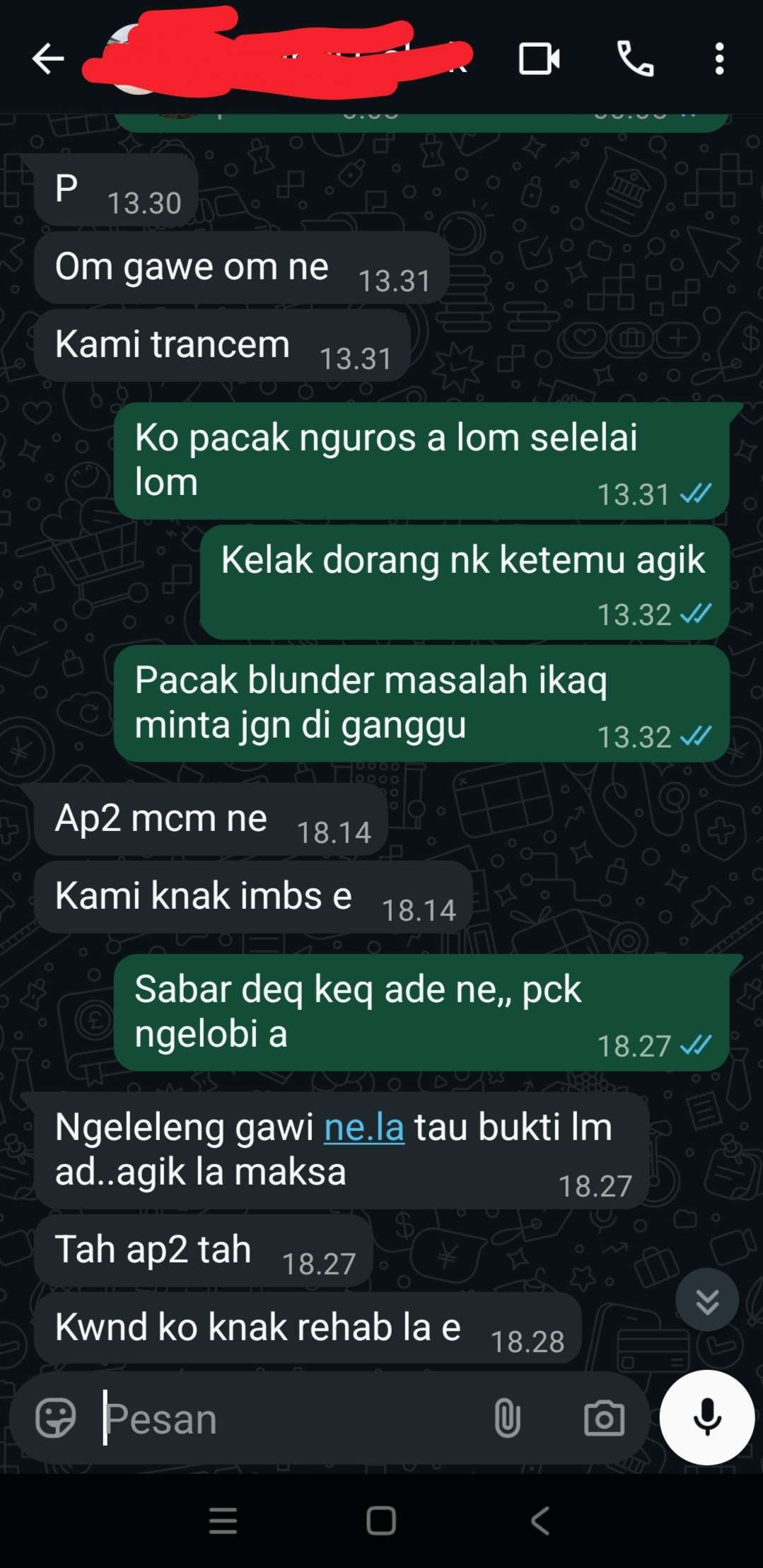Open the emoji sticker picker
The width and height of the screenshot is (763, 1568).
55,1417
